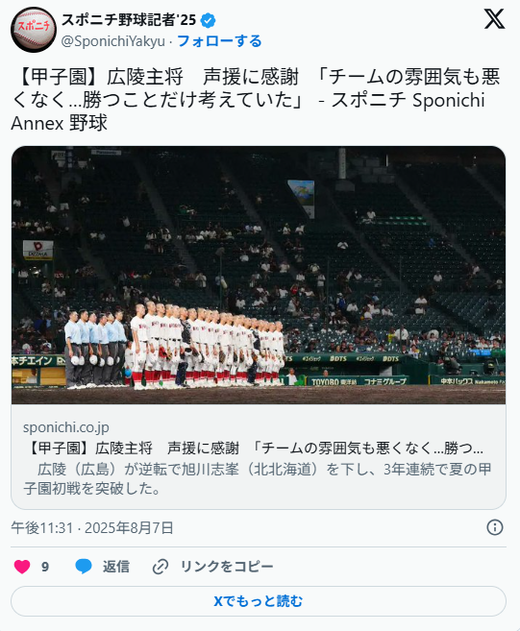Screen dimensions: 520x631
Task: Click the X logo icon
Action: pyautogui.click(x=494, y=19)
